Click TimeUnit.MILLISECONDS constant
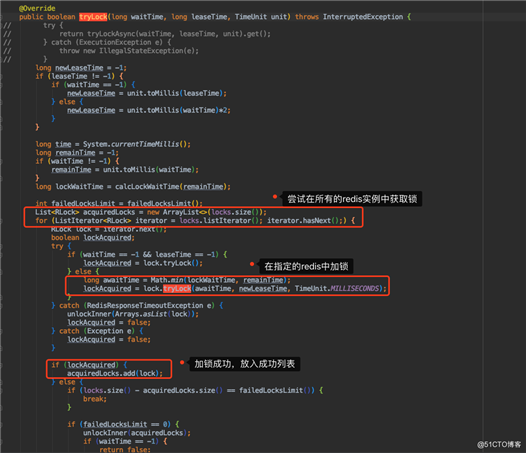 tap(337, 289)
